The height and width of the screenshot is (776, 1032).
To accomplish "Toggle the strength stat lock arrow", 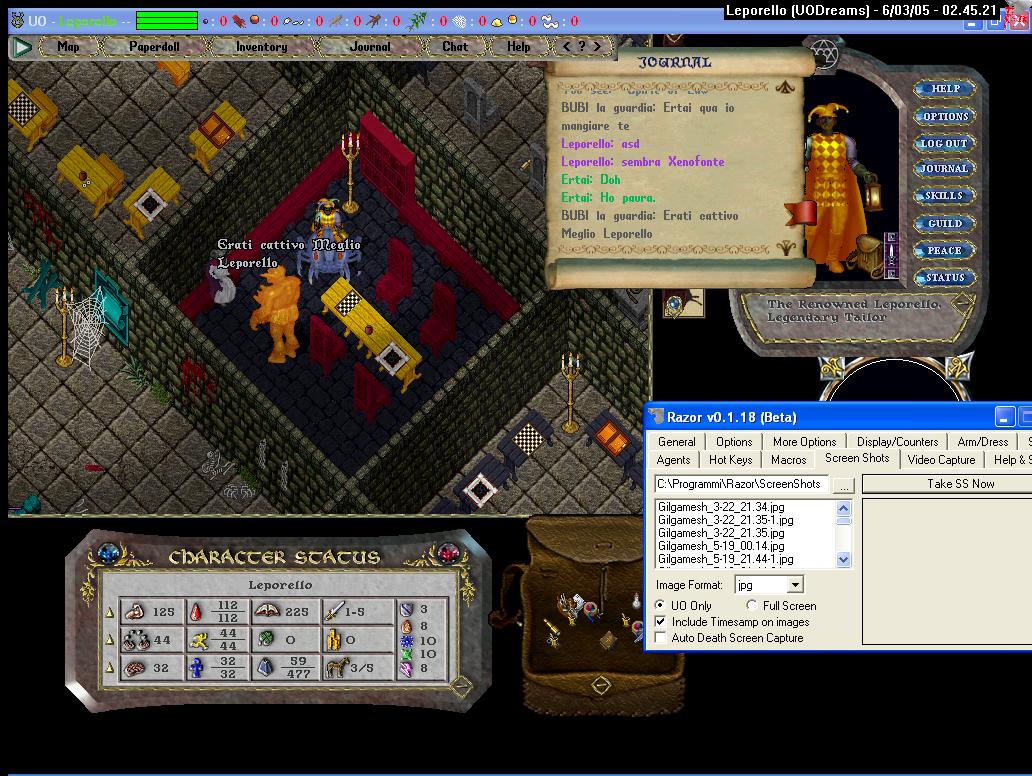I will 110,613.
